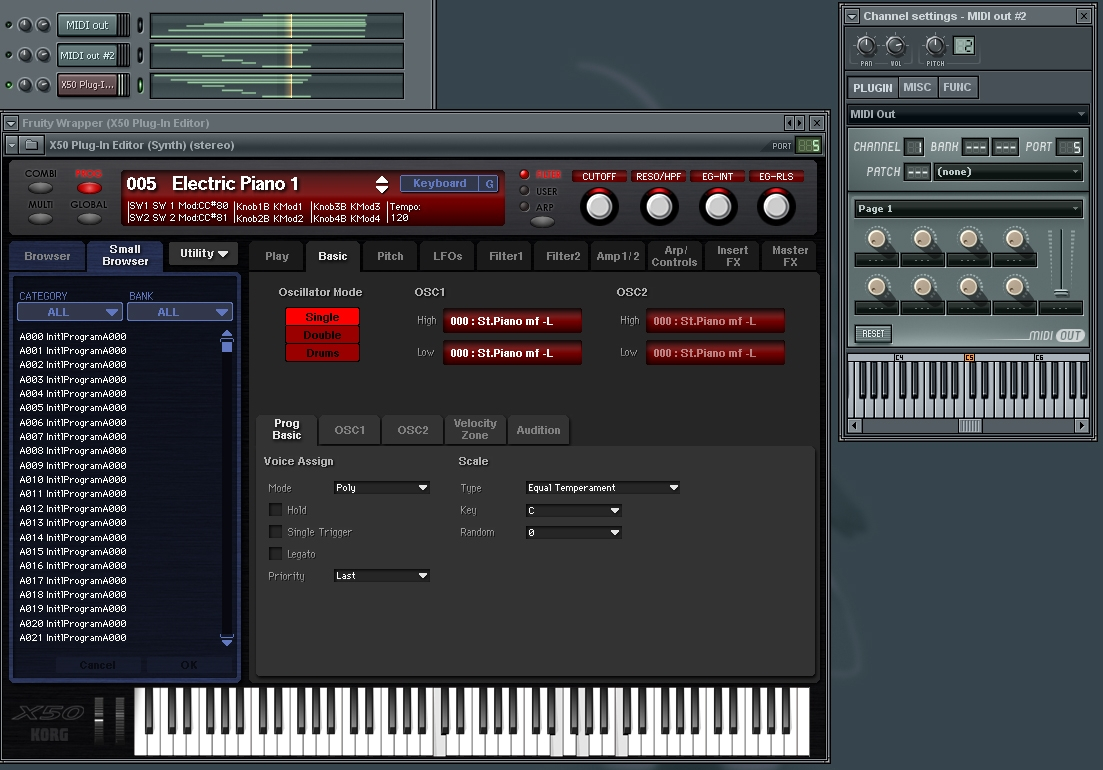Click the X50 Plug-In channel button

click(x=87, y=85)
